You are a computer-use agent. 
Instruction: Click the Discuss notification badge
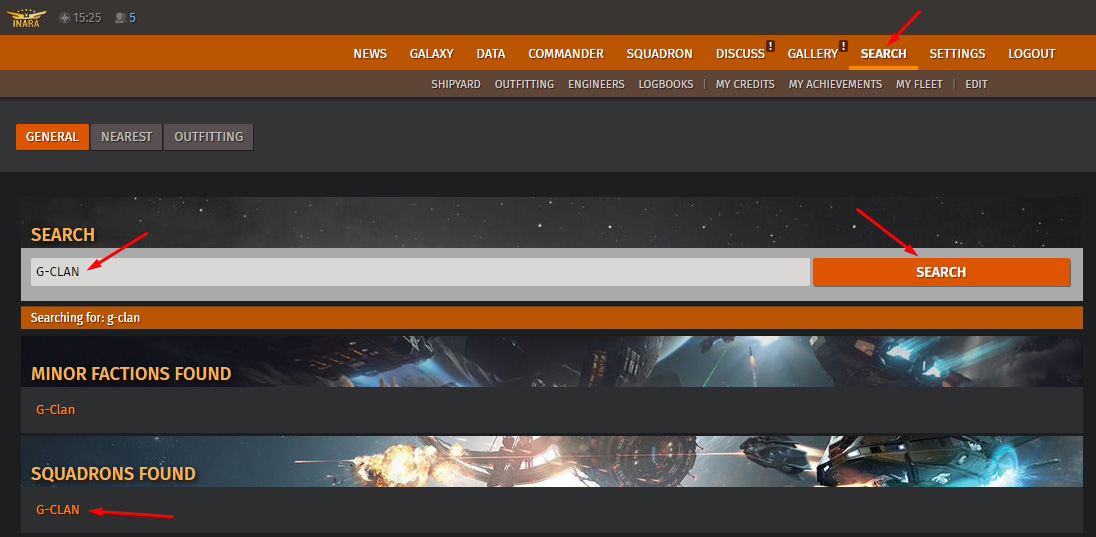pos(770,46)
